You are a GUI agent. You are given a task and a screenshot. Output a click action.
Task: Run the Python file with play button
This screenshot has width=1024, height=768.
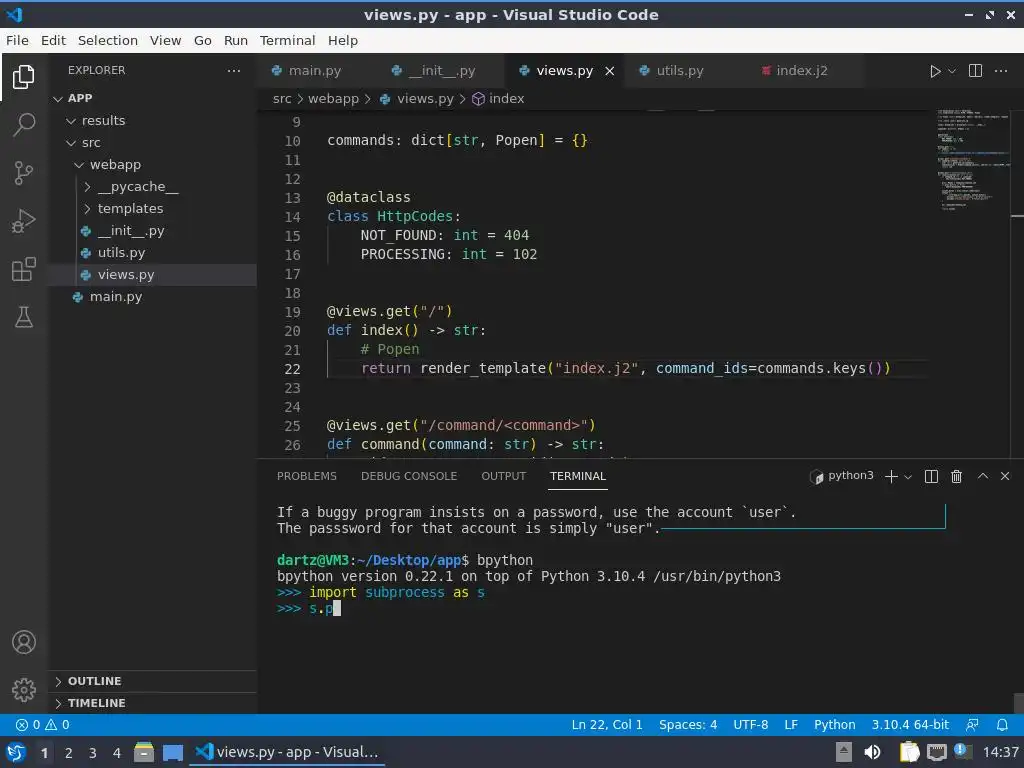935,71
